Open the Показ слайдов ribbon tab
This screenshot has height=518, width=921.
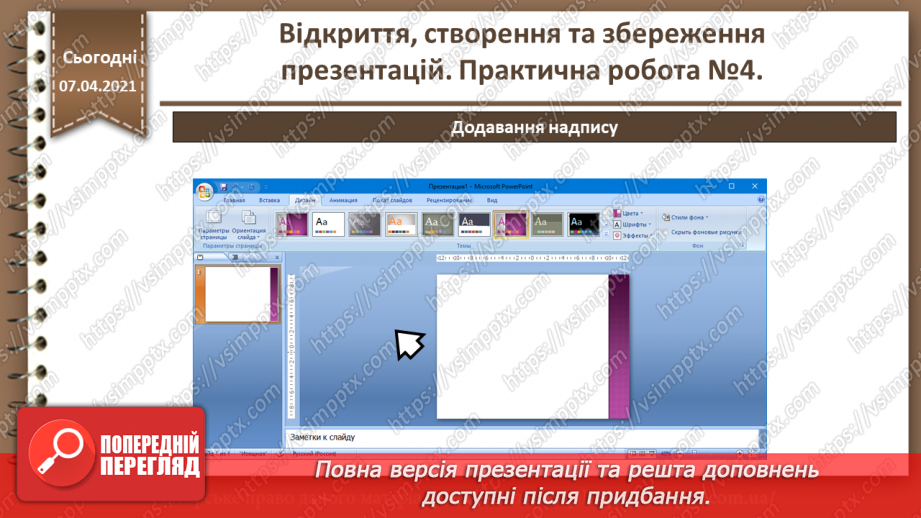392,200
